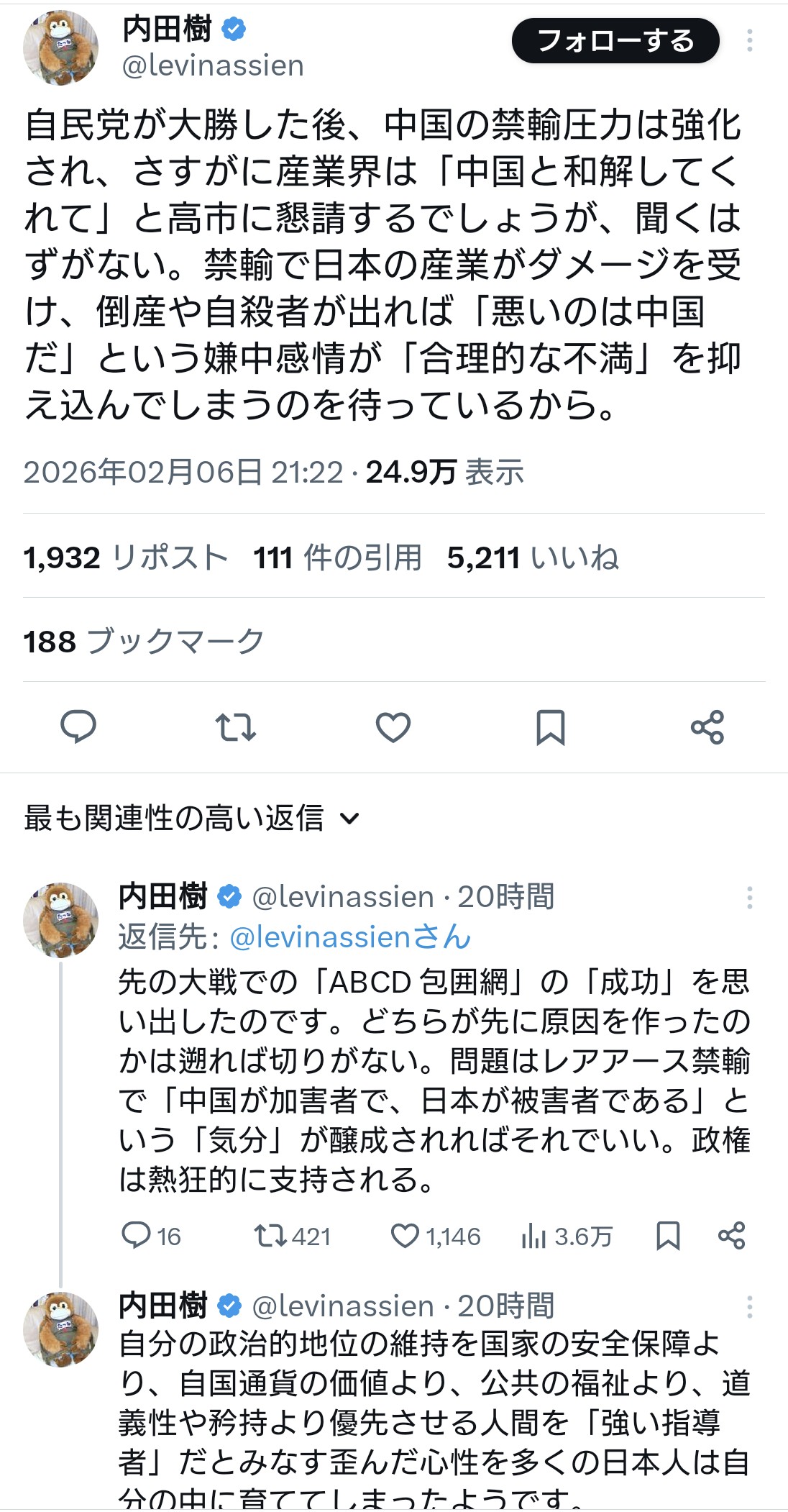Tap the フォローする follow button
The height and width of the screenshot is (1512, 788).
615,41
